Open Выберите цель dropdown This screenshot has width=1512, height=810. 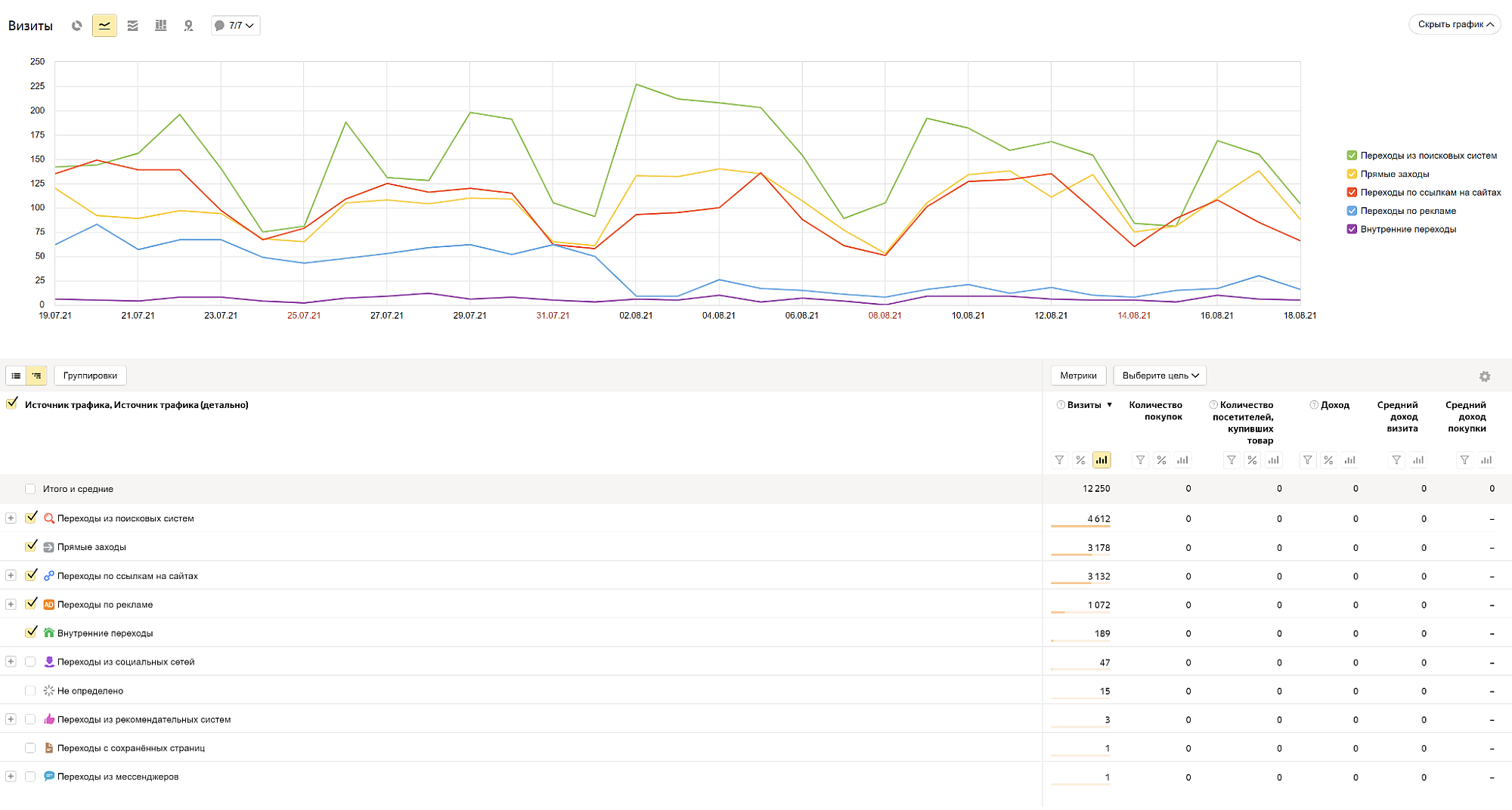(1160, 376)
